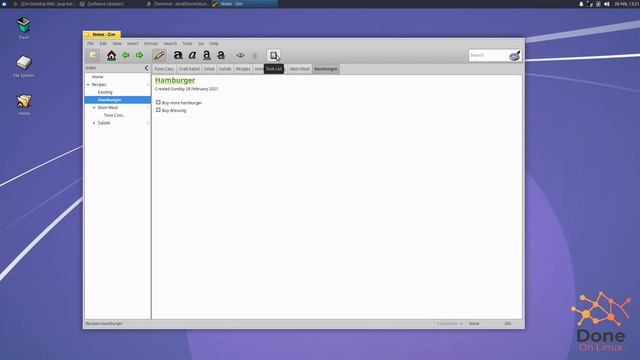This screenshot has height=360, width=640.
Task: Select the Hamburger path bar tab
Action: coord(326,69)
